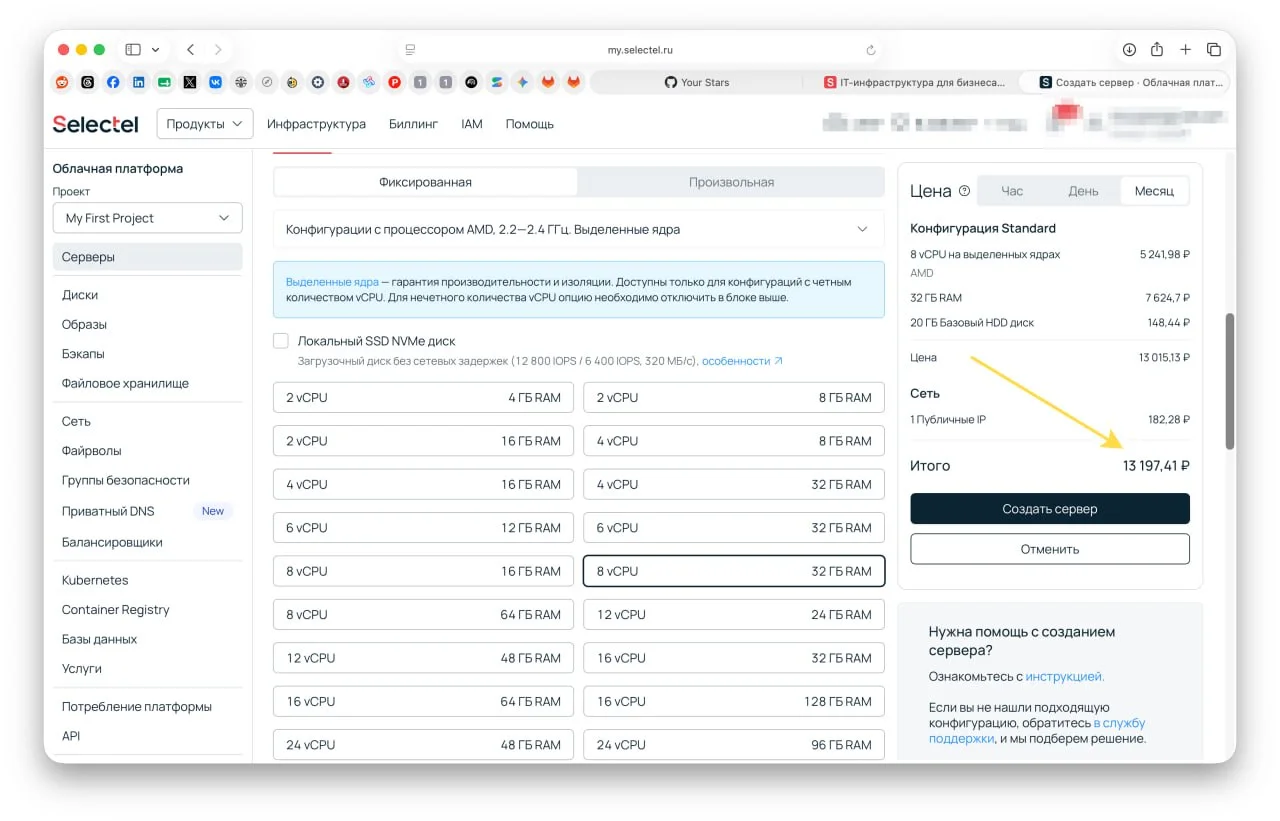Viewport: 1280px width, 821px height.
Task: Select the 8 vCPU 64 ГБ RAM configuration
Action: click(x=424, y=614)
